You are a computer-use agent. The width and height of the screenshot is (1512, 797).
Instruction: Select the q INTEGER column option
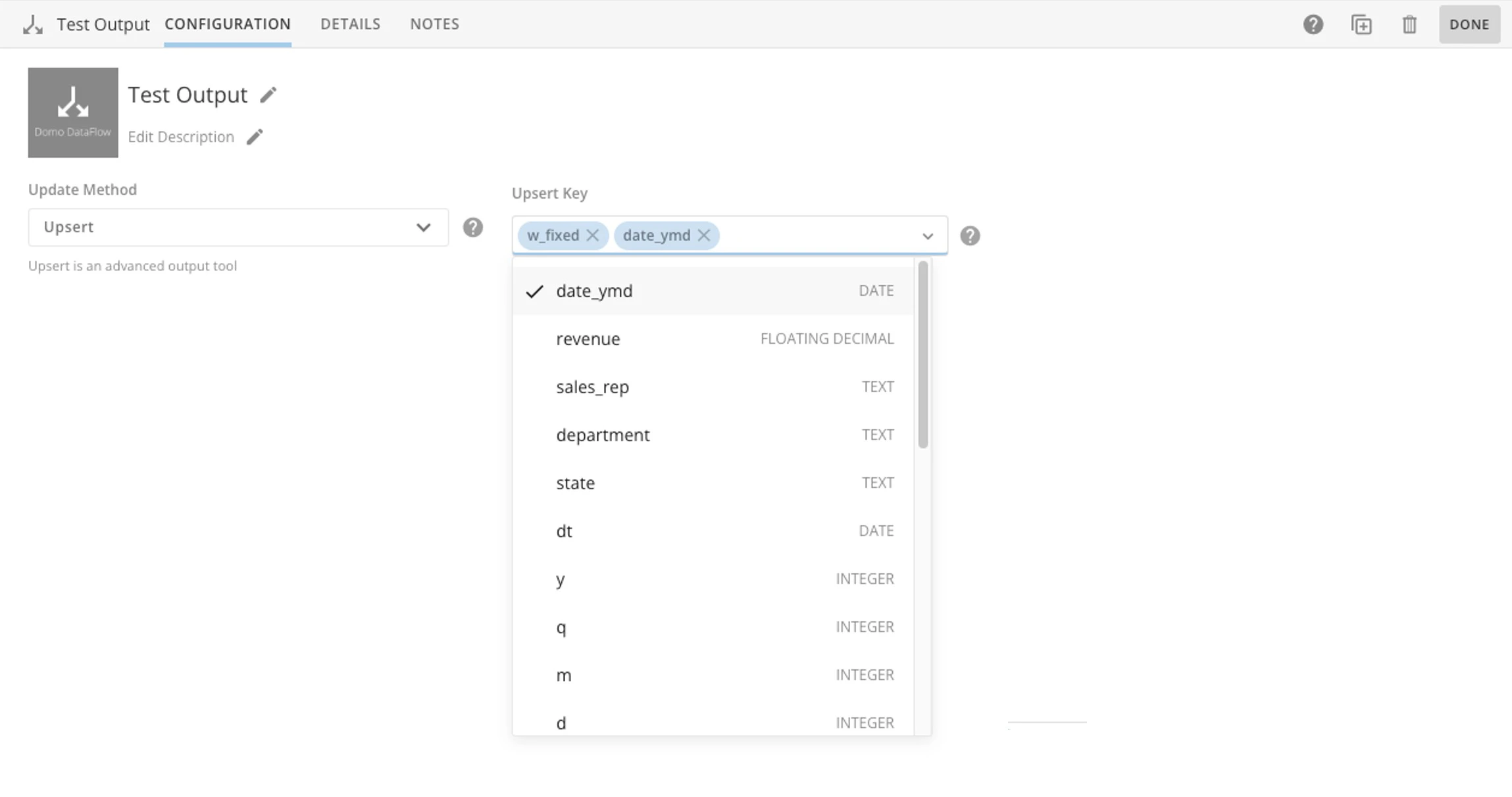pyautogui.click(x=713, y=627)
